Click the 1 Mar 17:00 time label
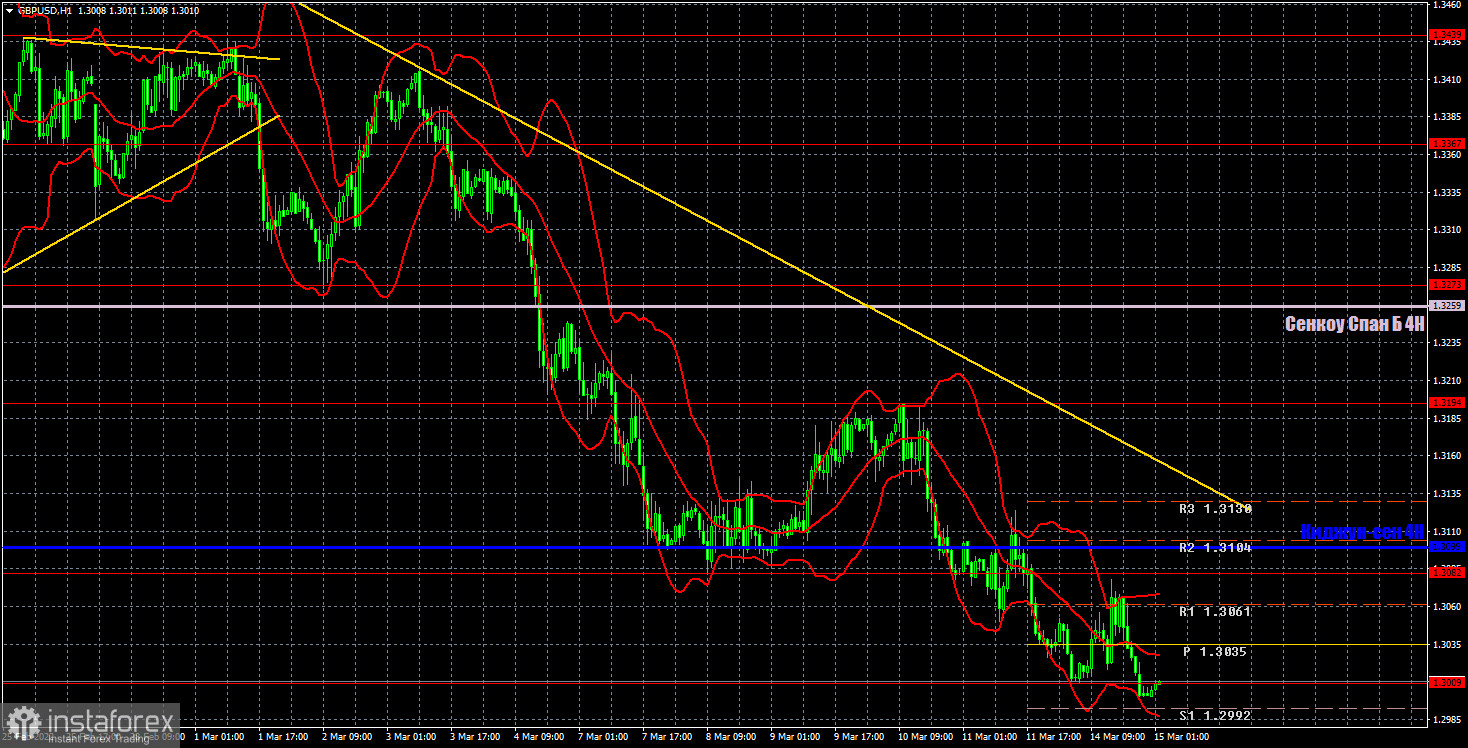The image size is (1468, 748). 284,737
